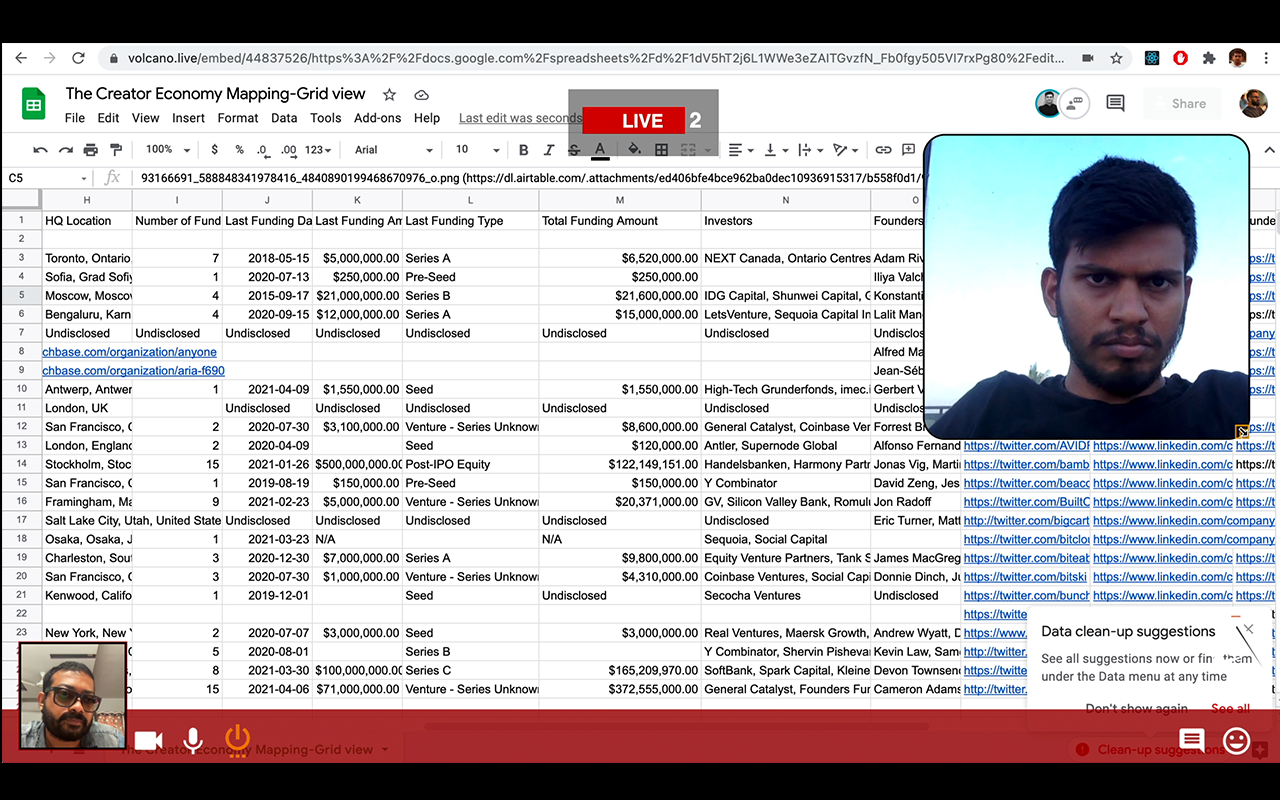Open the View menu
This screenshot has height=800, width=1280.
(x=146, y=118)
